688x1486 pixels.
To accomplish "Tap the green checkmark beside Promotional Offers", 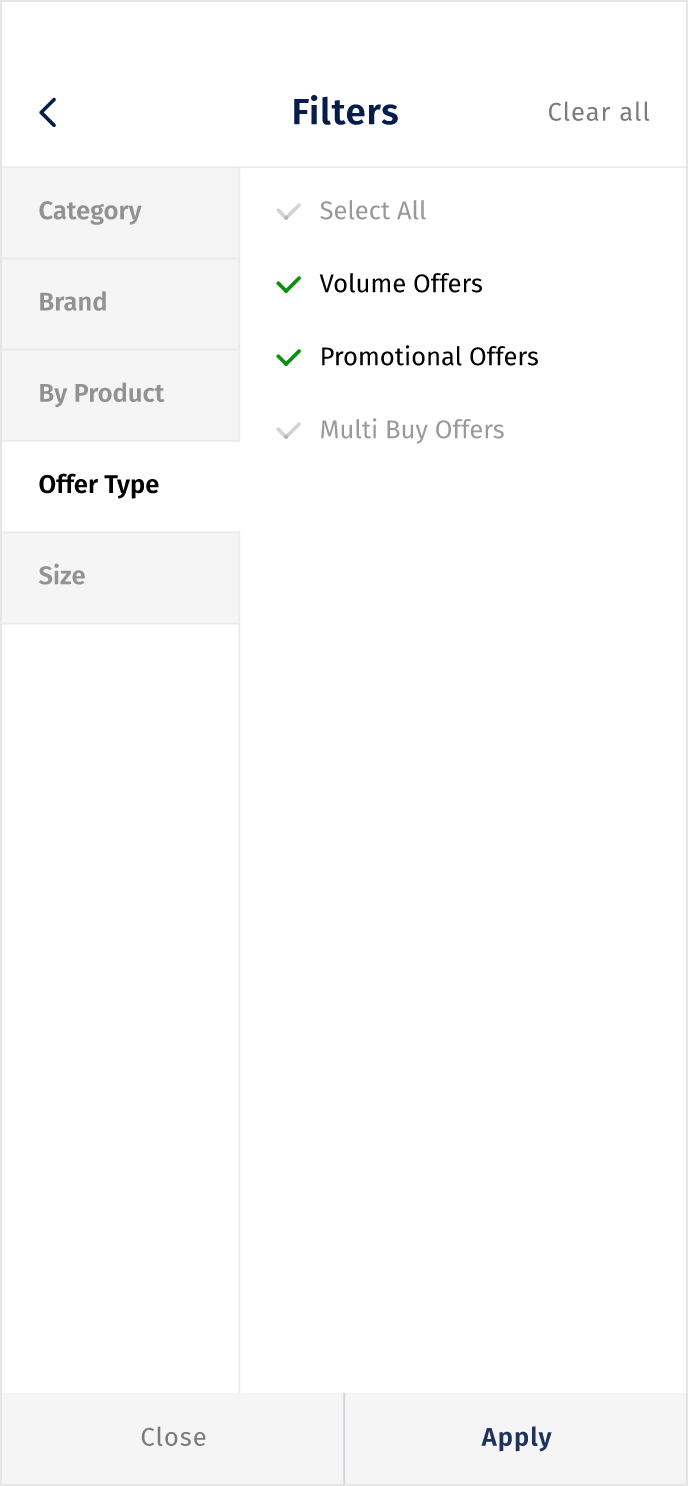I will [288, 358].
